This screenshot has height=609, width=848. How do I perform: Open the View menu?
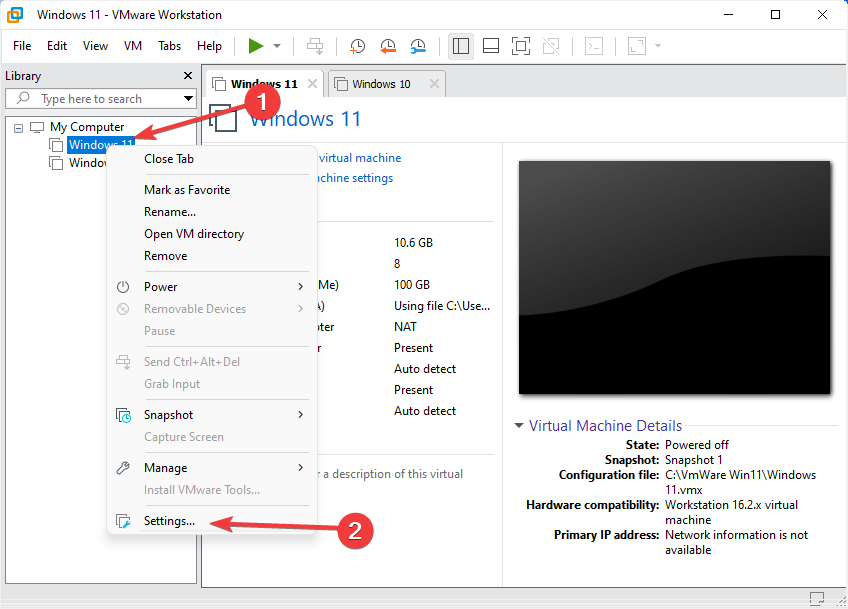pos(95,46)
